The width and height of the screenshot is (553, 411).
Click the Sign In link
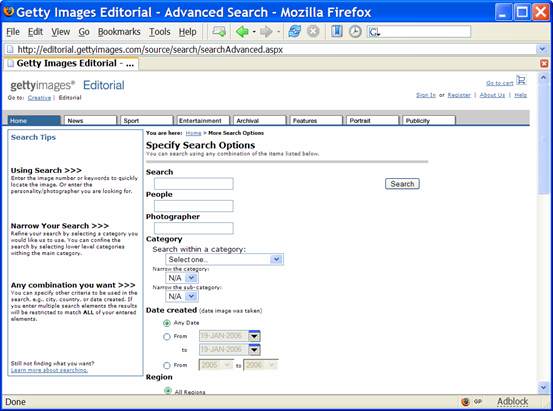426,95
